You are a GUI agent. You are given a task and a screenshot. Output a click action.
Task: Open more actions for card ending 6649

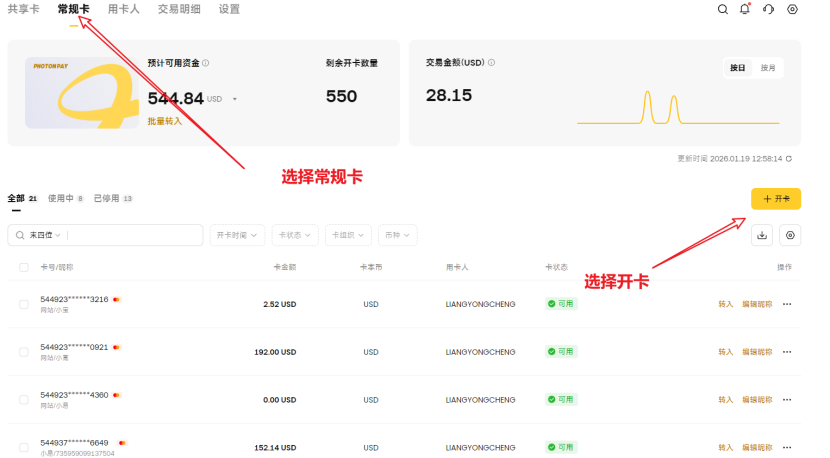(787, 447)
